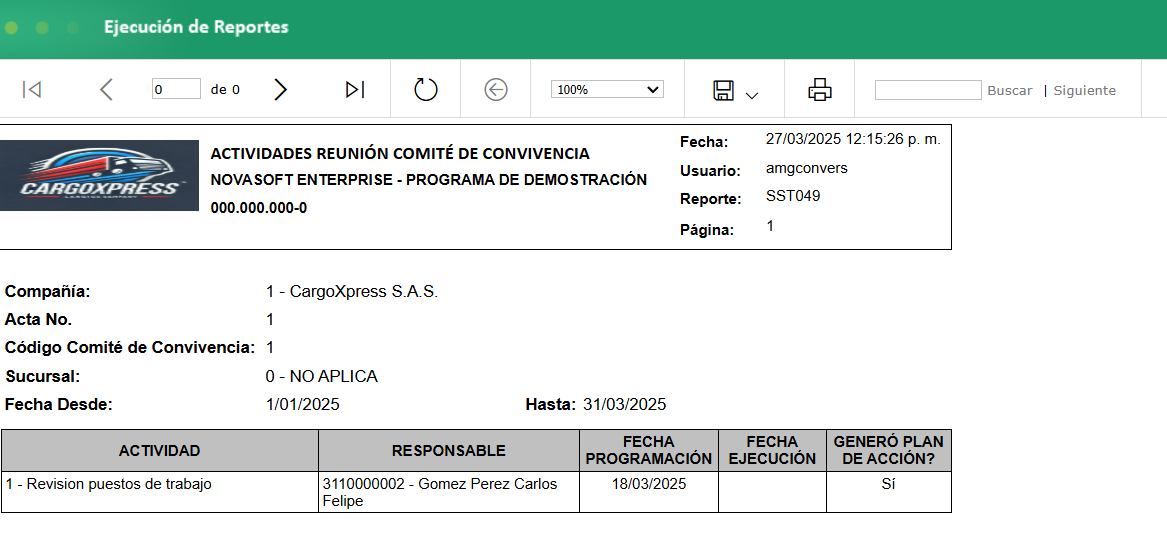The height and width of the screenshot is (556, 1167).
Task: Print the report using printer icon
Action: pyautogui.click(x=819, y=89)
